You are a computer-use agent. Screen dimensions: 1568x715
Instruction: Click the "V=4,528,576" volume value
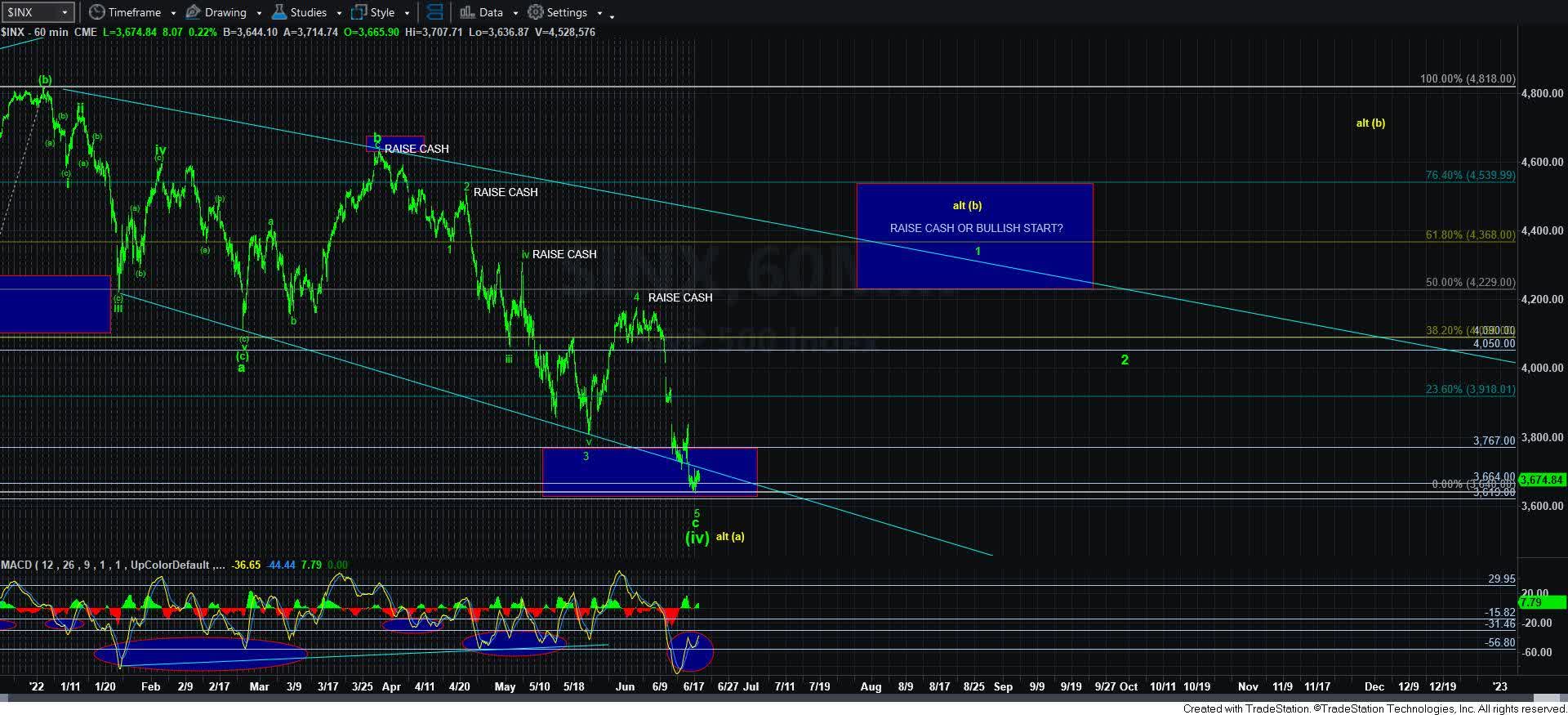pyautogui.click(x=564, y=32)
